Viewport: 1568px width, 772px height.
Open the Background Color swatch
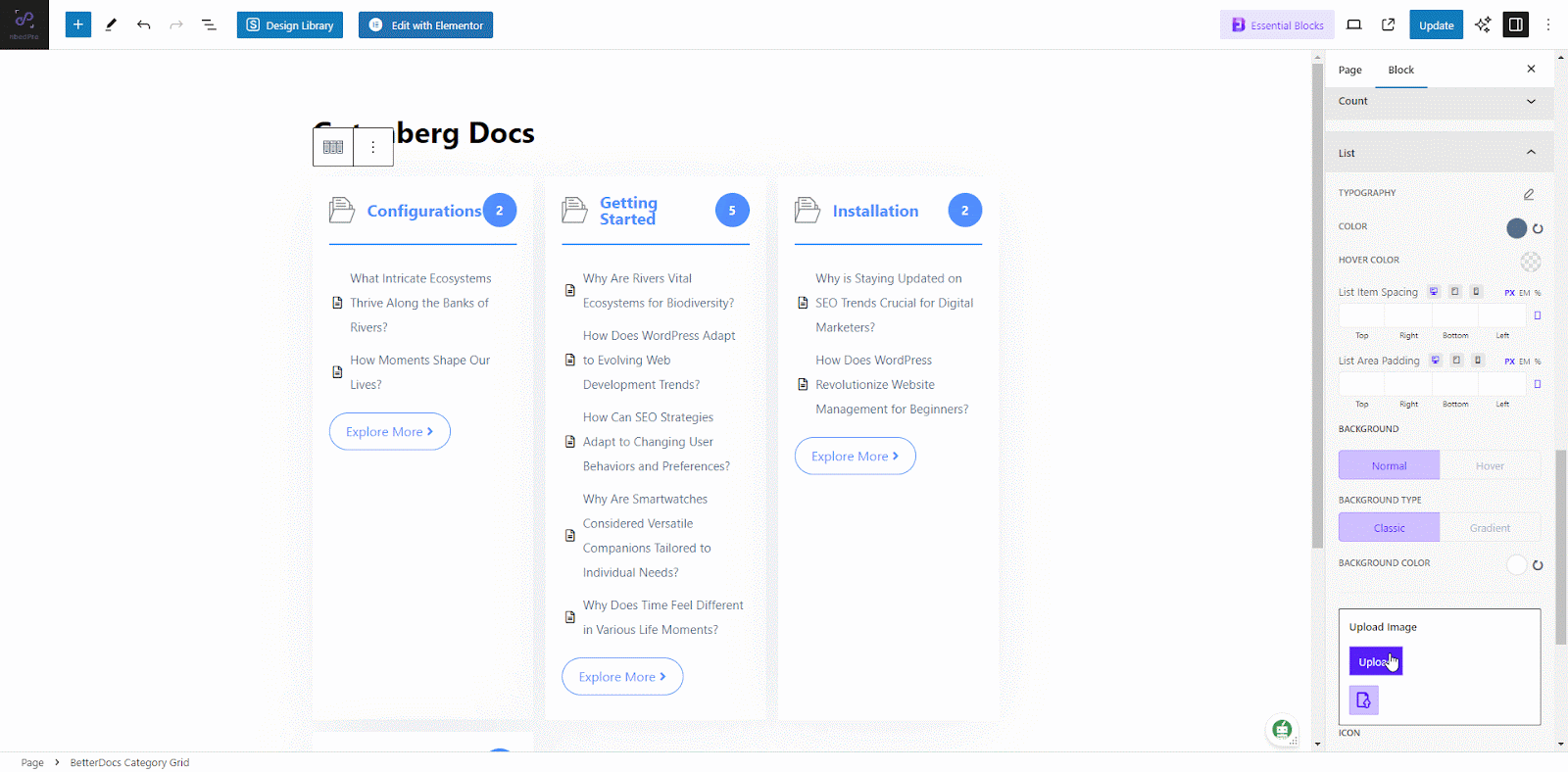[x=1516, y=565]
